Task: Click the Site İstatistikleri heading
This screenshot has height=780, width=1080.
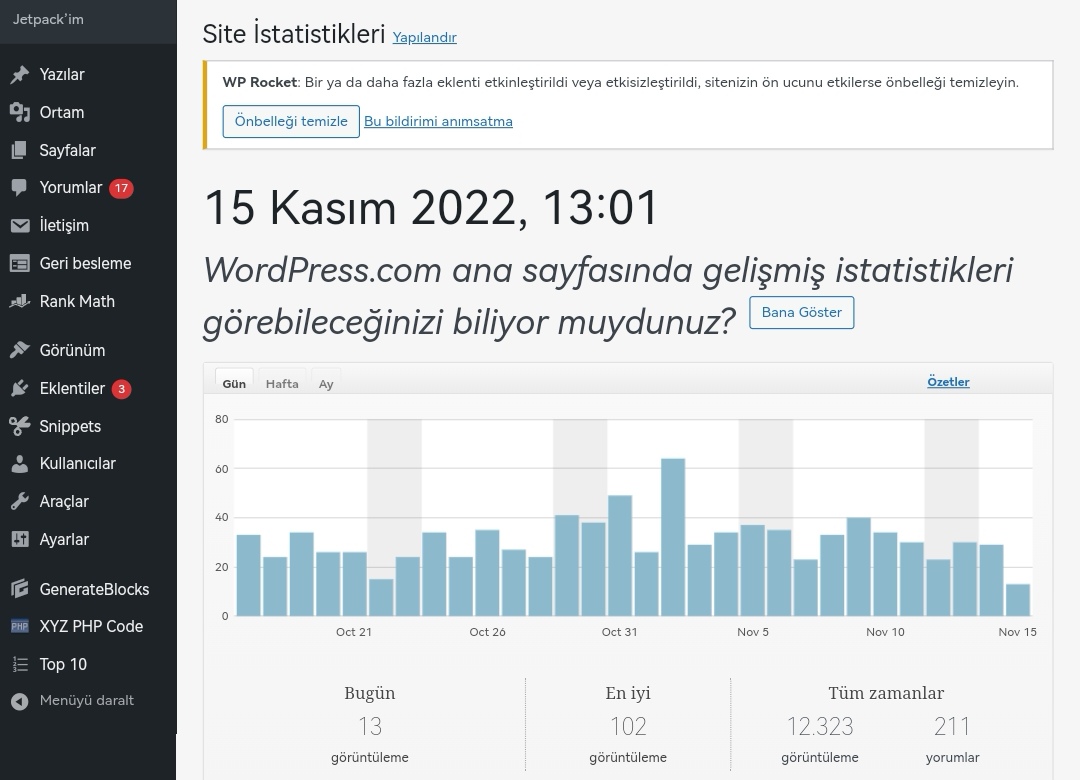Action: 293,34
